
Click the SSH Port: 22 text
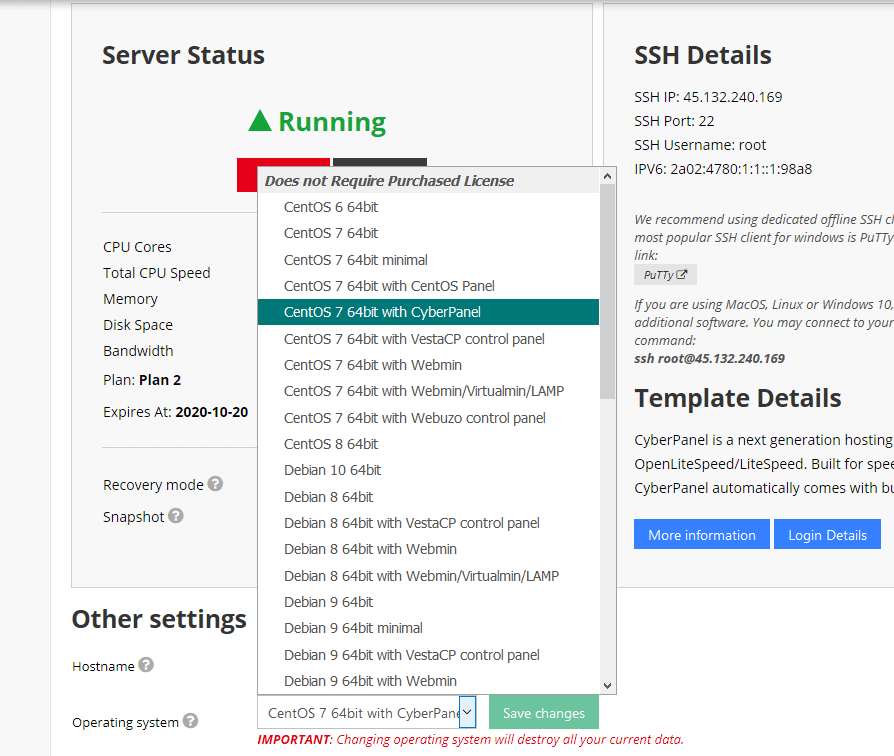(674, 121)
